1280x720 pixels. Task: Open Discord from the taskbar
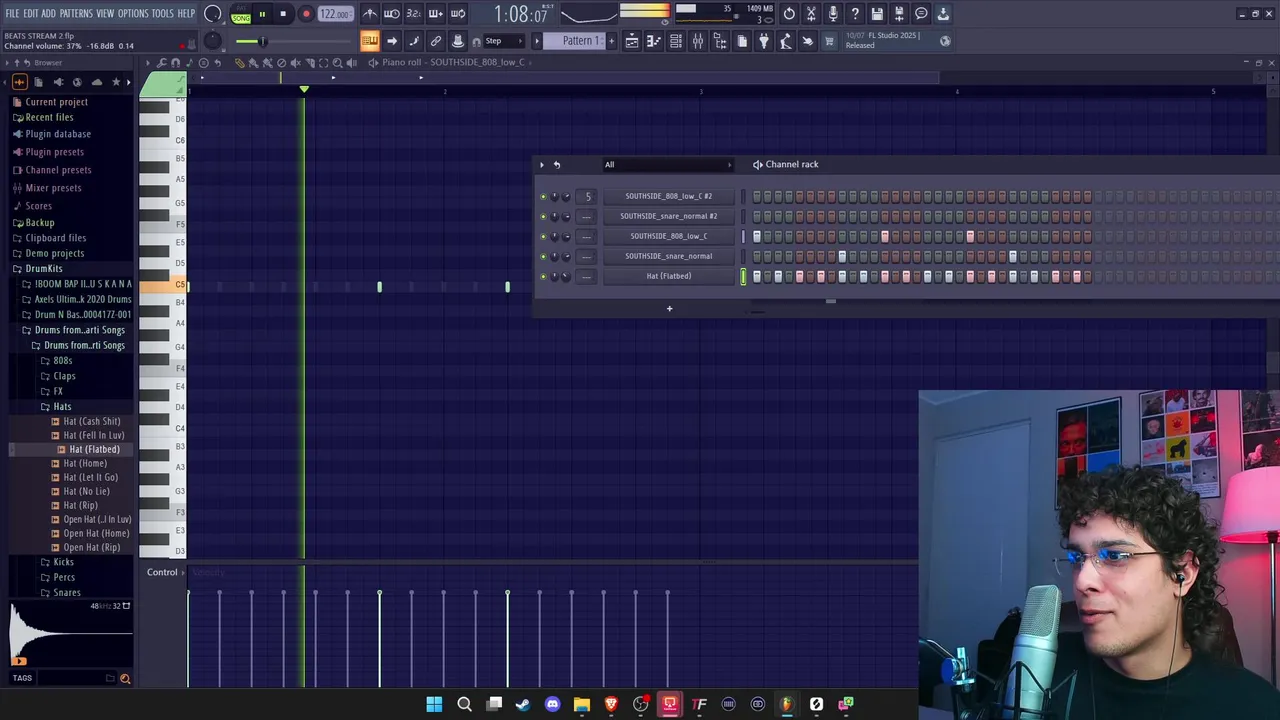552,704
